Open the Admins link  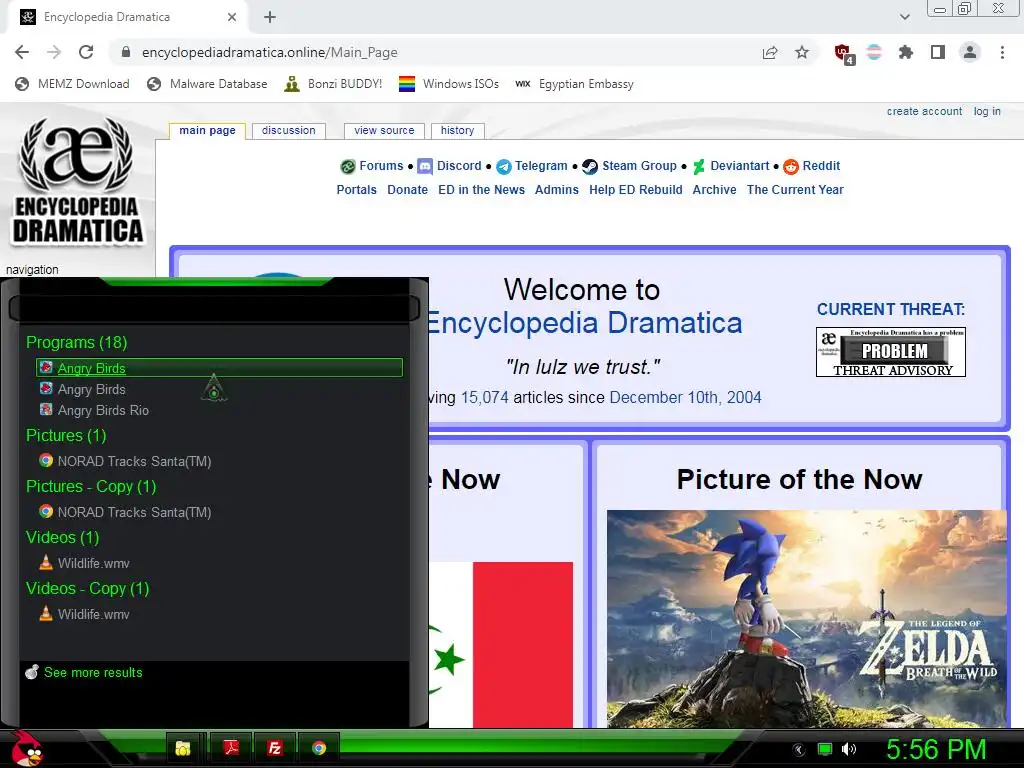click(x=556, y=190)
